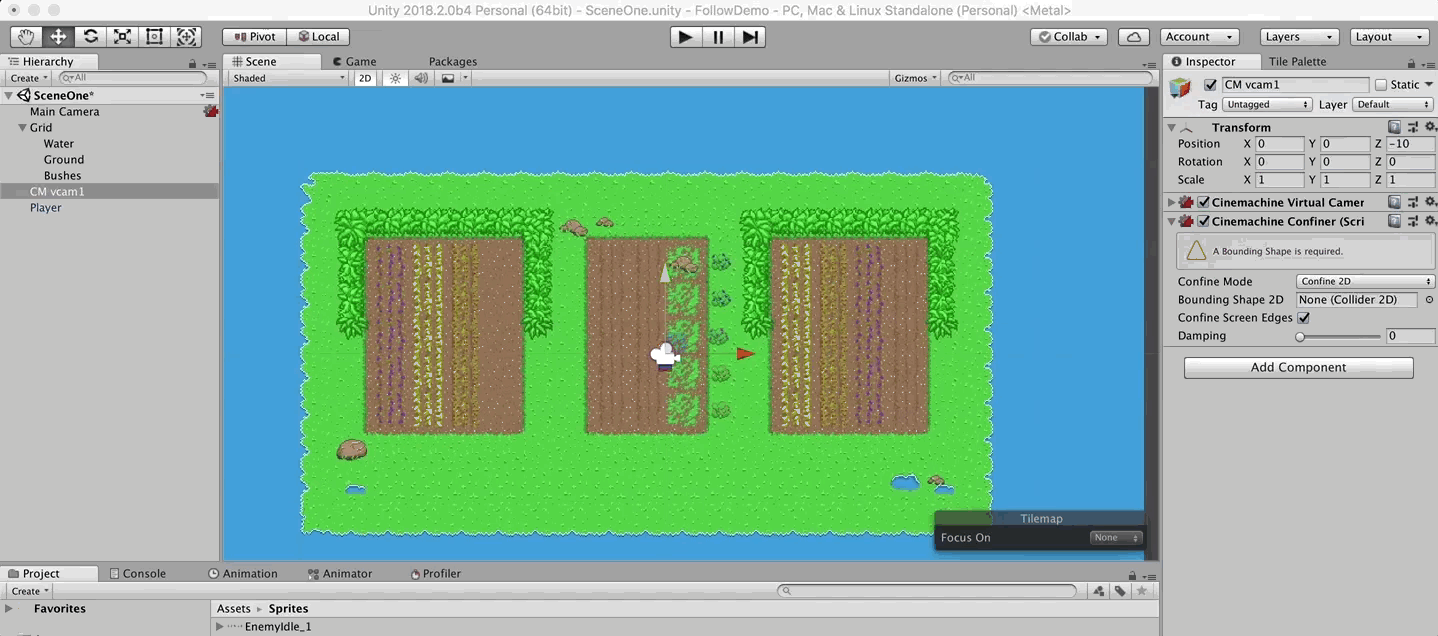Image resolution: width=1438 pixels, height=636 pixels.
Task: Adjust the Damping slider
Action: 1300,337
